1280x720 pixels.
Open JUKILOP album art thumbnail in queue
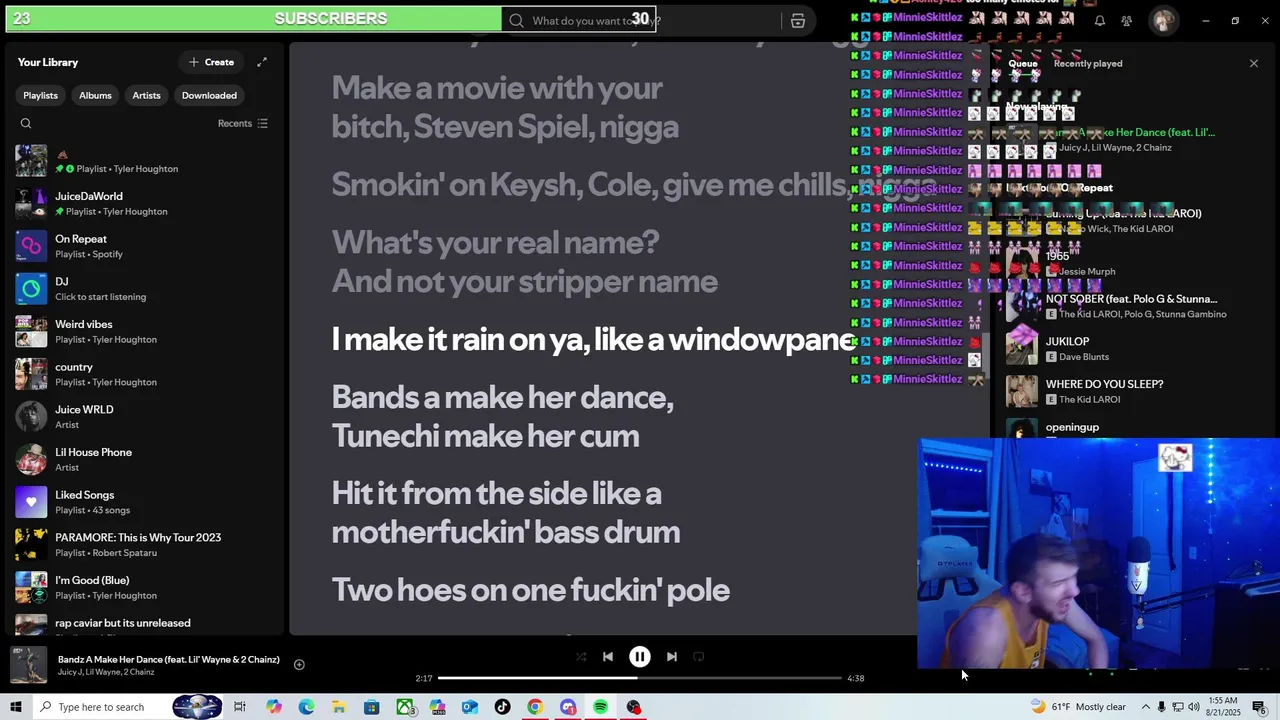click(x=1022, y=349)
